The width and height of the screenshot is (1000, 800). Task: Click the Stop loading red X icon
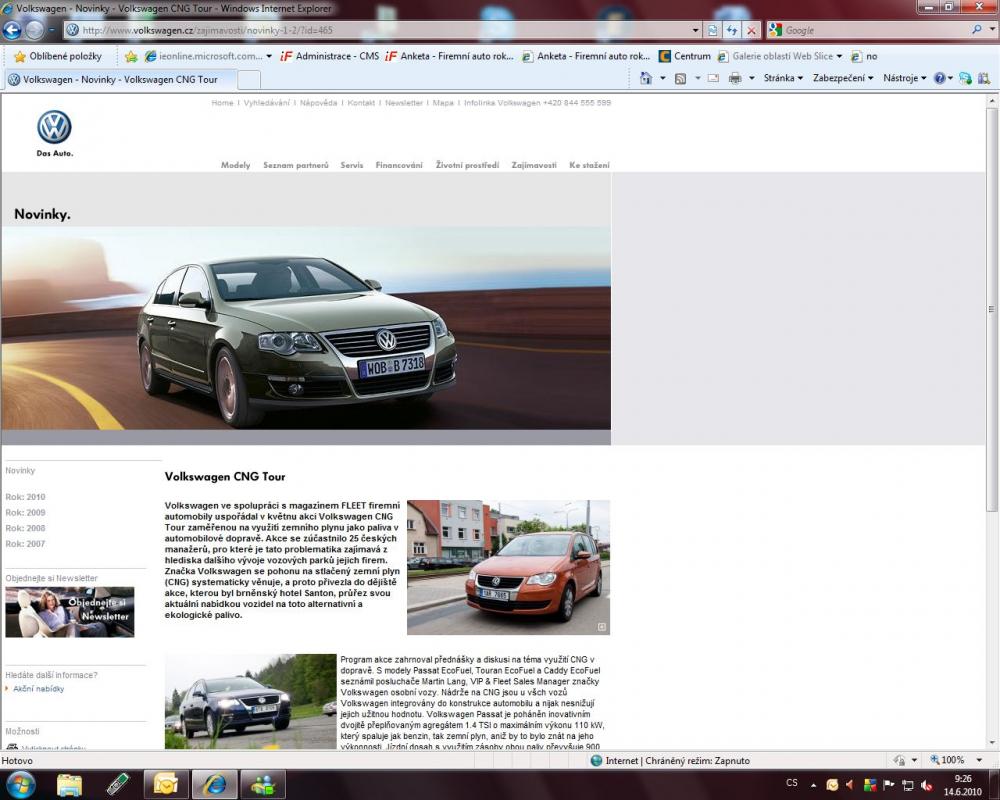pyautogui.click(x=751, y=30)
